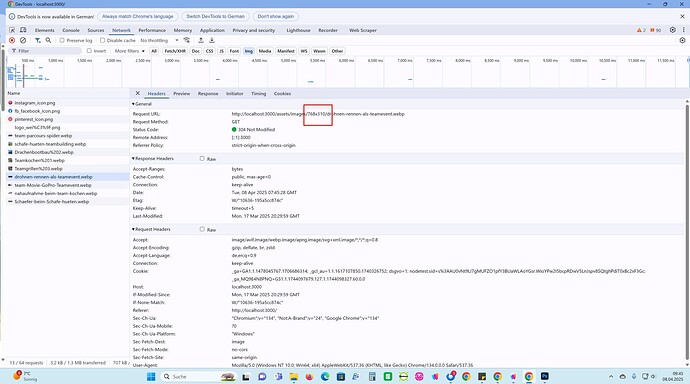Dismiss the German language infobar
The height and width of the screenshot is (384, 690).
[682, 16]
